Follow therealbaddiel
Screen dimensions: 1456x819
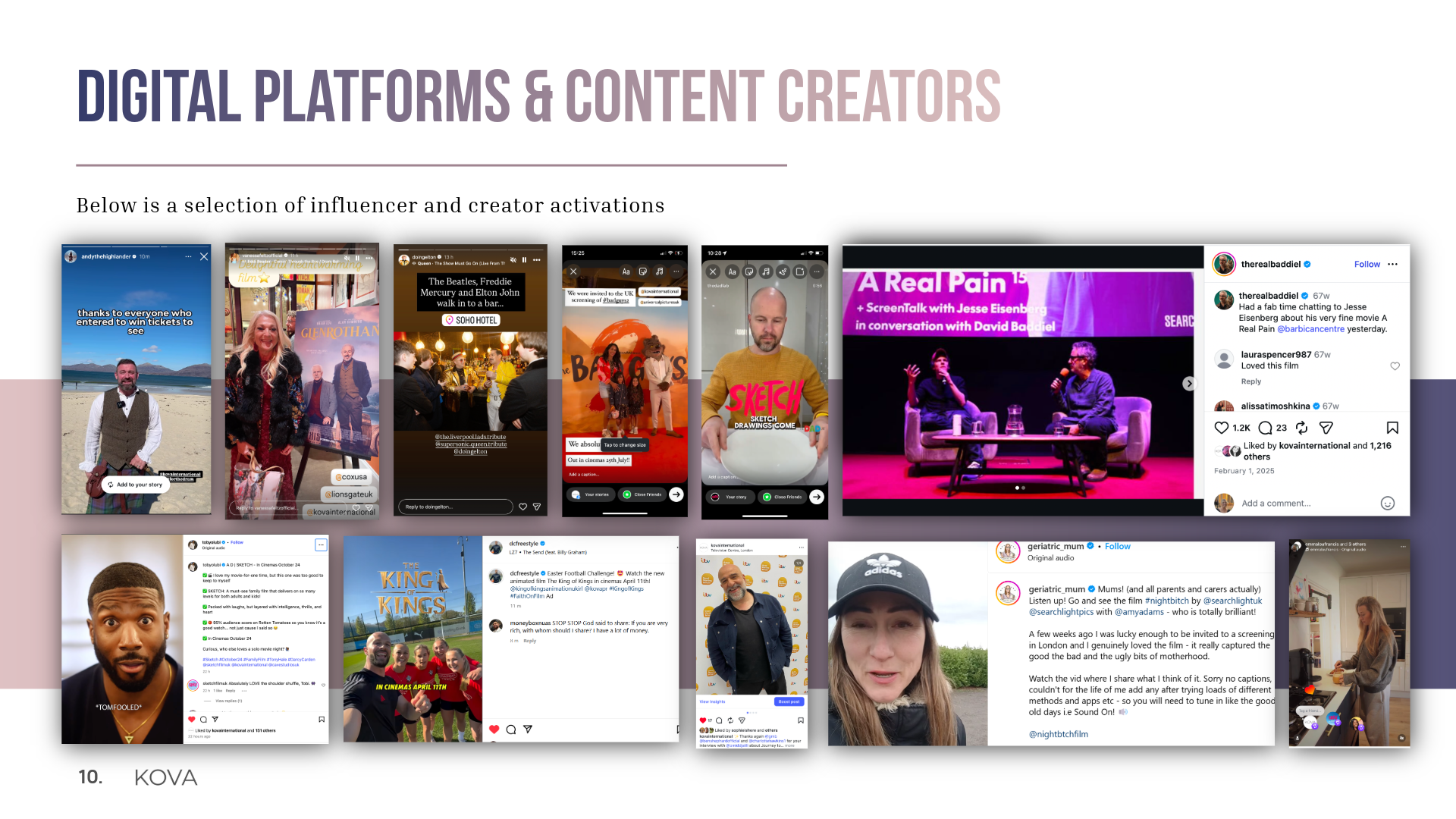pos(1367,265)
